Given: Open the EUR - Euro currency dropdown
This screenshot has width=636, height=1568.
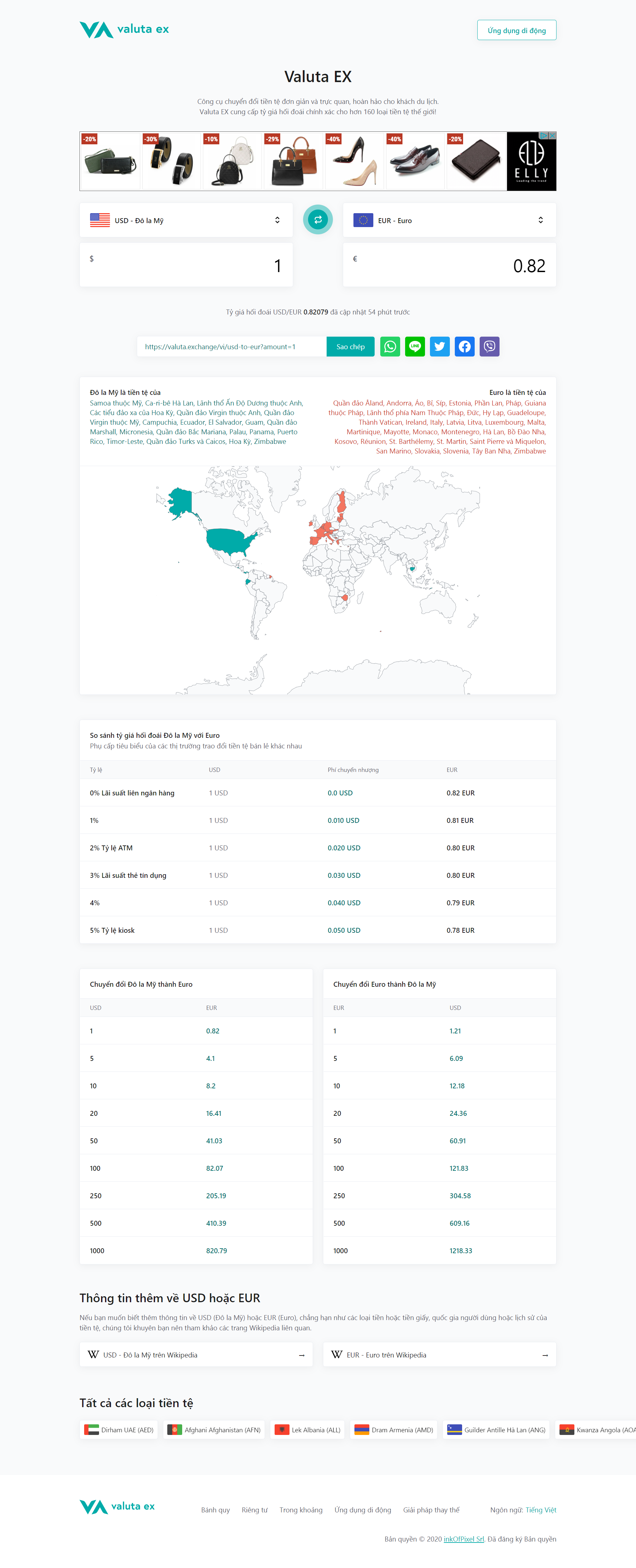Looking at the screenshot, I should click(x=449, y=220).
